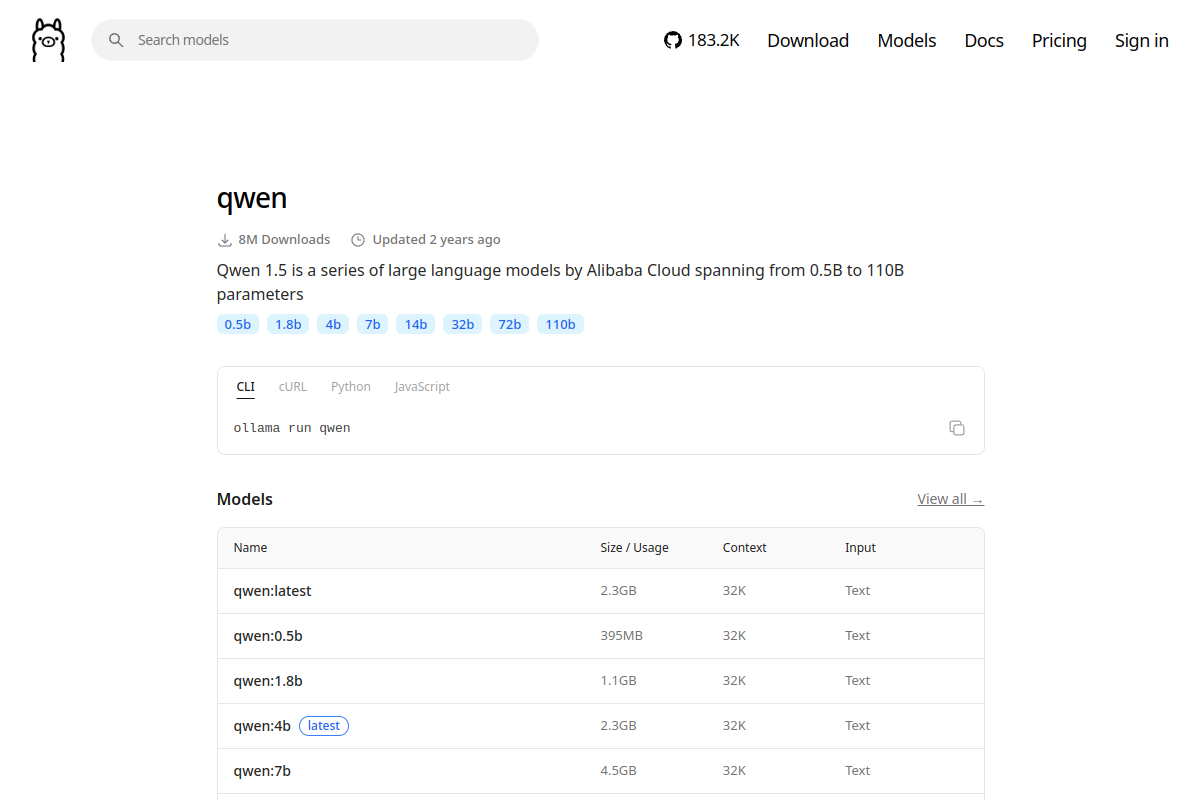The image size is (1200, 800).
Task: Open the GitHub icon with 183.2K stars
Action: pyautogui.click(x=702, y=40)
